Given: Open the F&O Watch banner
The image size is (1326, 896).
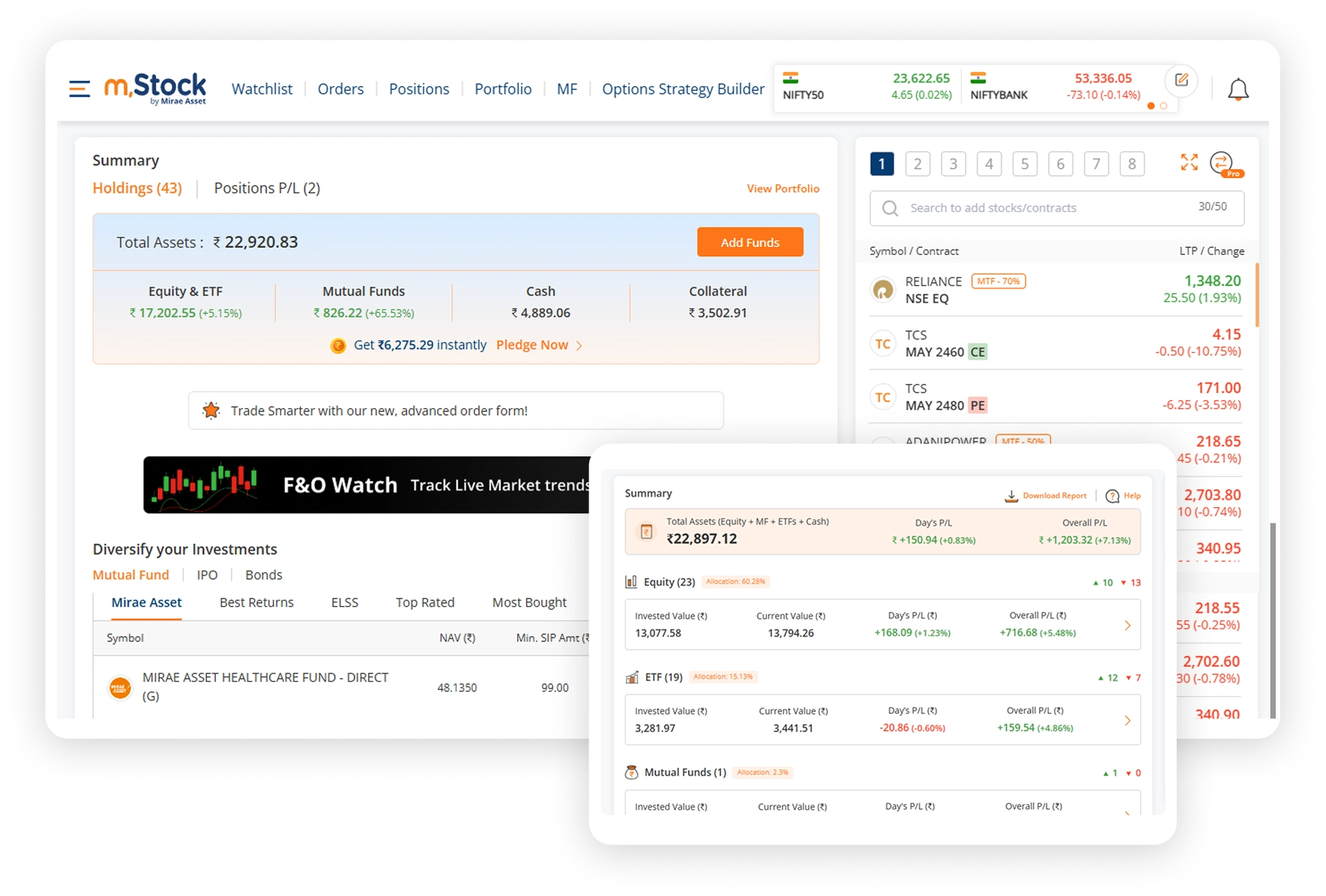Looking at the screenshot, I should click(367, 485).
